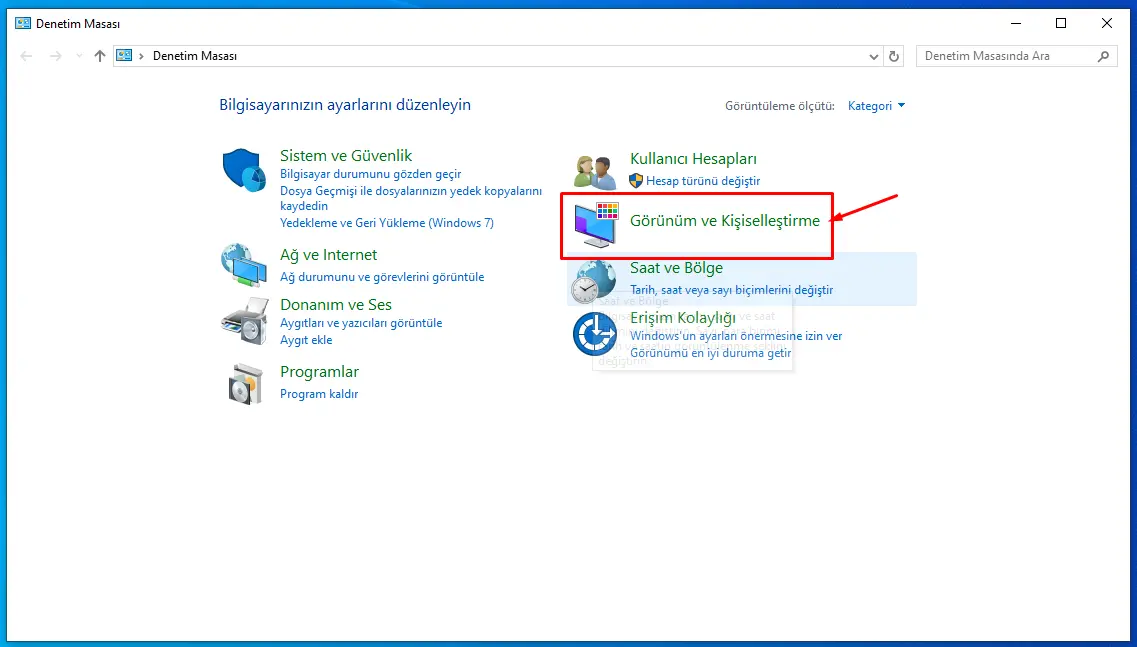Click the Donanım ve Ses printer icon
1137x647 pixels.
pos(244,320)
